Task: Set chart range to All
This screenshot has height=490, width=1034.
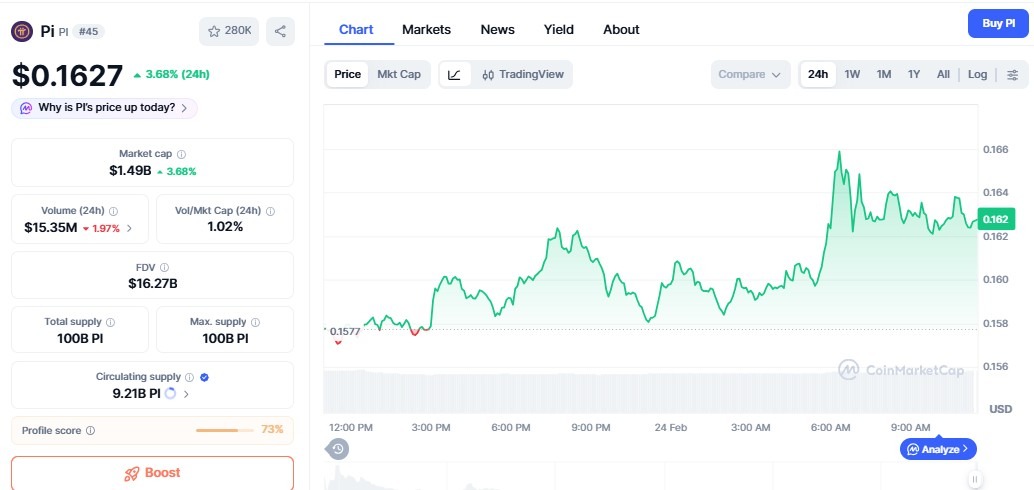Action: point(943,75)
